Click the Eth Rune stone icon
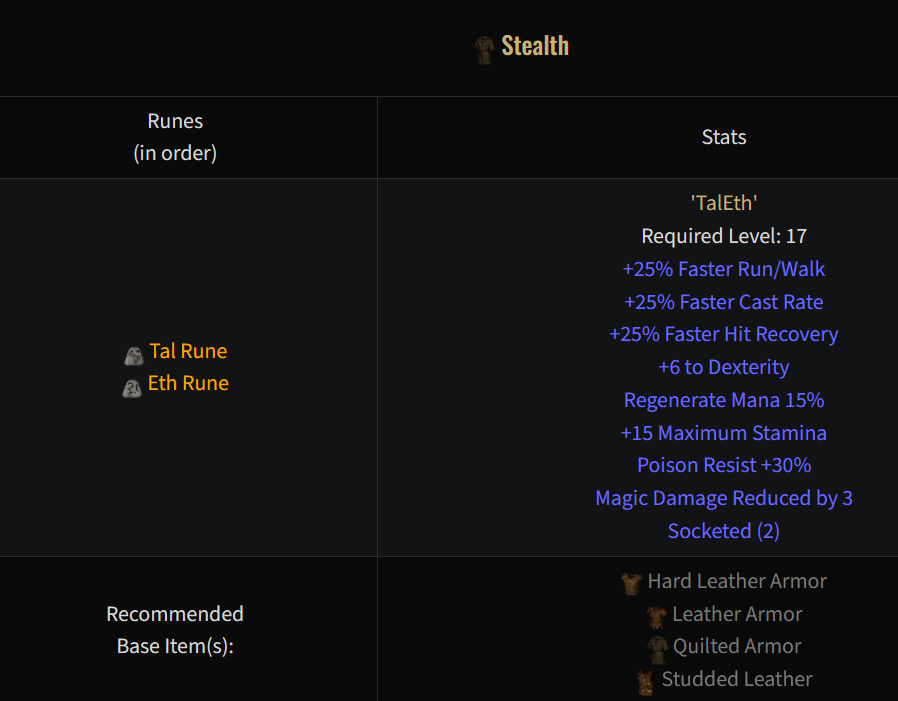Screen dimensions: 898x701 point(132,387)
